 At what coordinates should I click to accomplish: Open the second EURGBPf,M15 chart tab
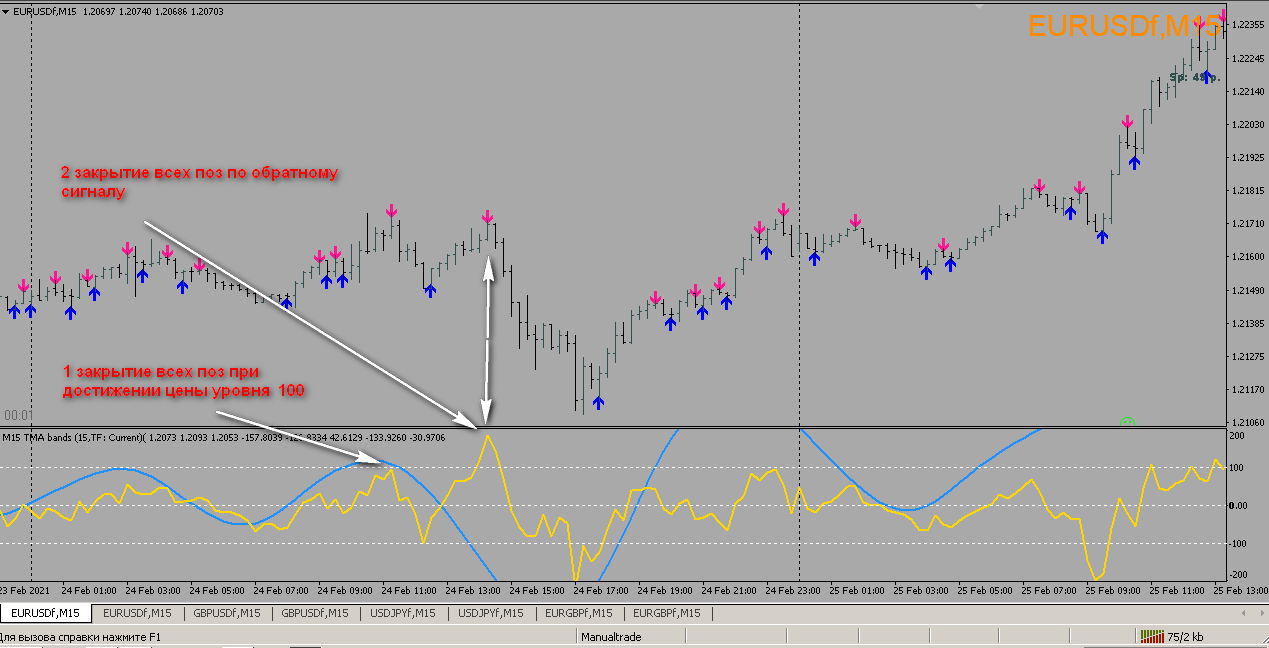click(x=666, y=613)
